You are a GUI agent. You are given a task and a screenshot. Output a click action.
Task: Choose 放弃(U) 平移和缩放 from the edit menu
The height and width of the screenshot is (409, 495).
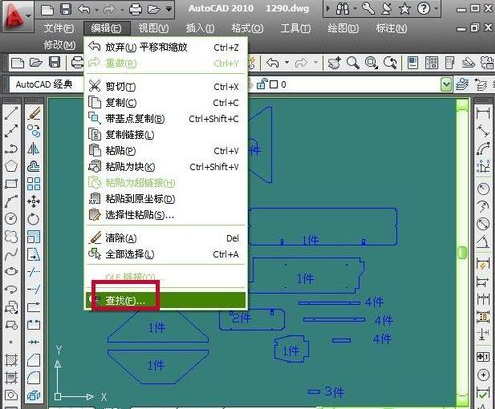click(166, 48)
